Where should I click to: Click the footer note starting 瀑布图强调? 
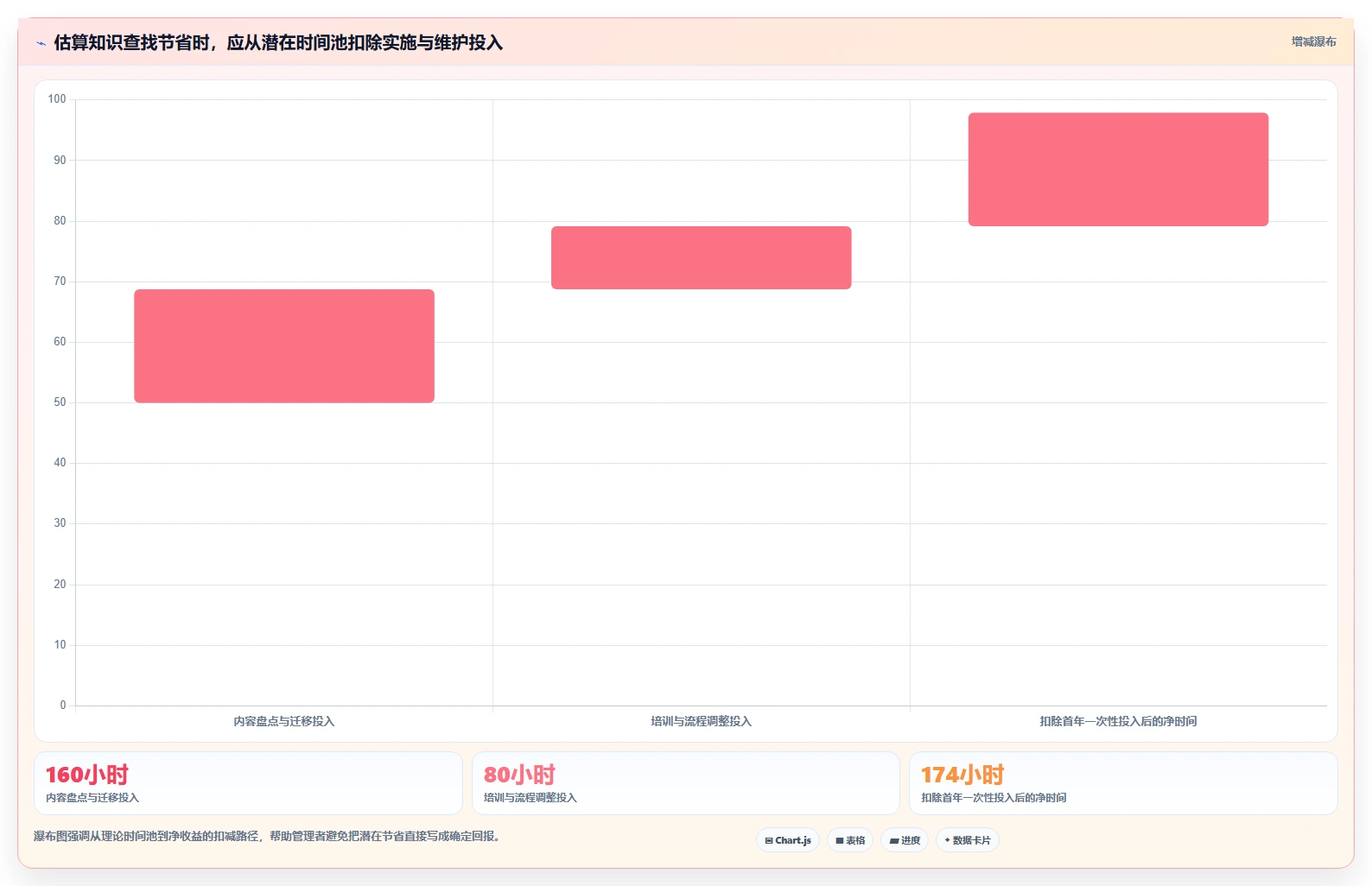pos(268,836)
